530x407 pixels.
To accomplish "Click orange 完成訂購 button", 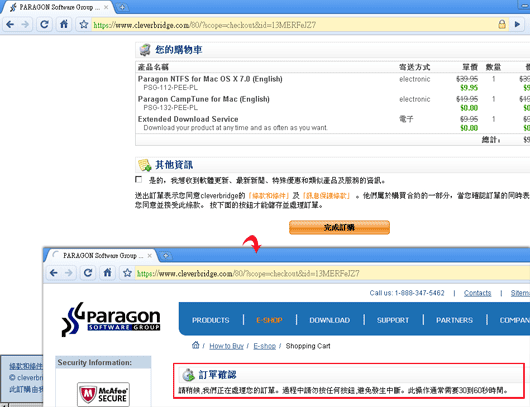I will 339,228.
